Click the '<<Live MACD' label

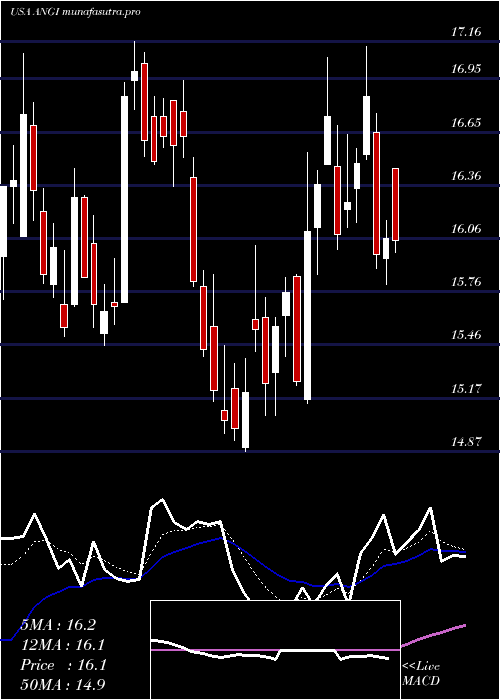[421, 674]
